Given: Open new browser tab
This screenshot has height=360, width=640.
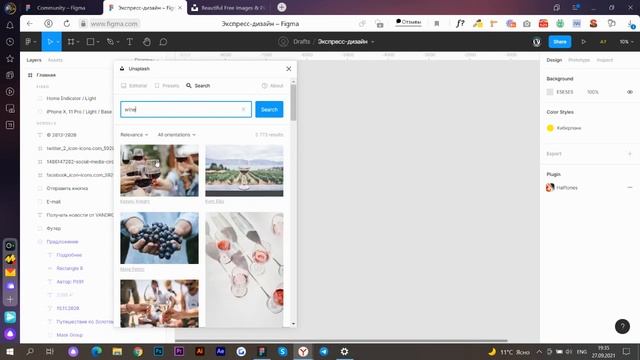Looking at the screenshot, I should [x=282, y=7].
